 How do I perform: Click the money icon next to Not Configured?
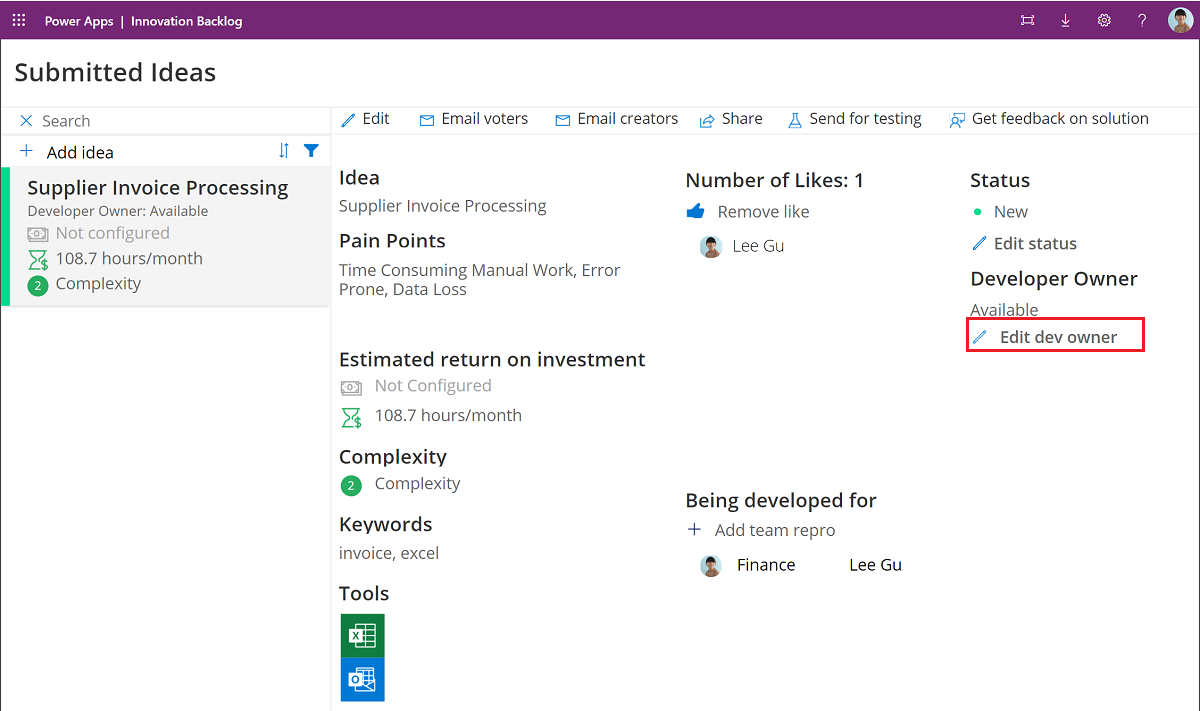point(351,387)
